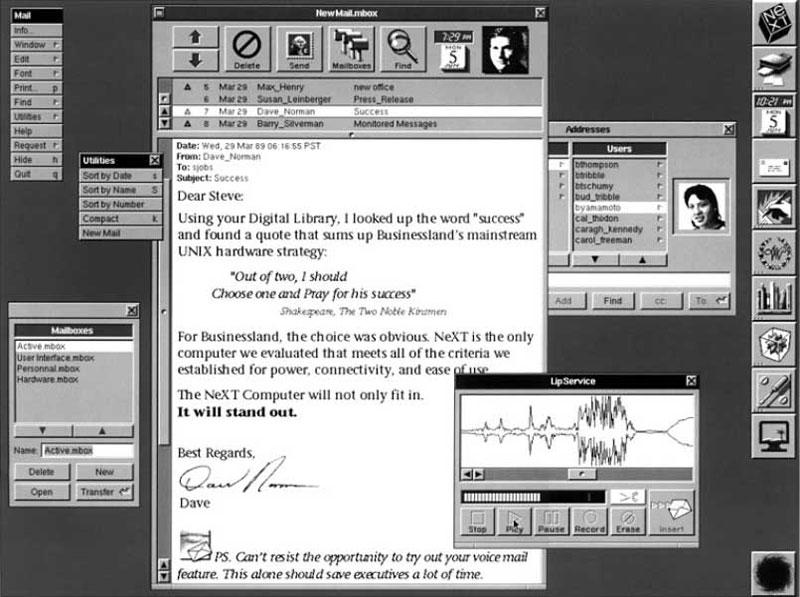
Task: Open the tools screwdriver dock icon
Action: (774, 390)
